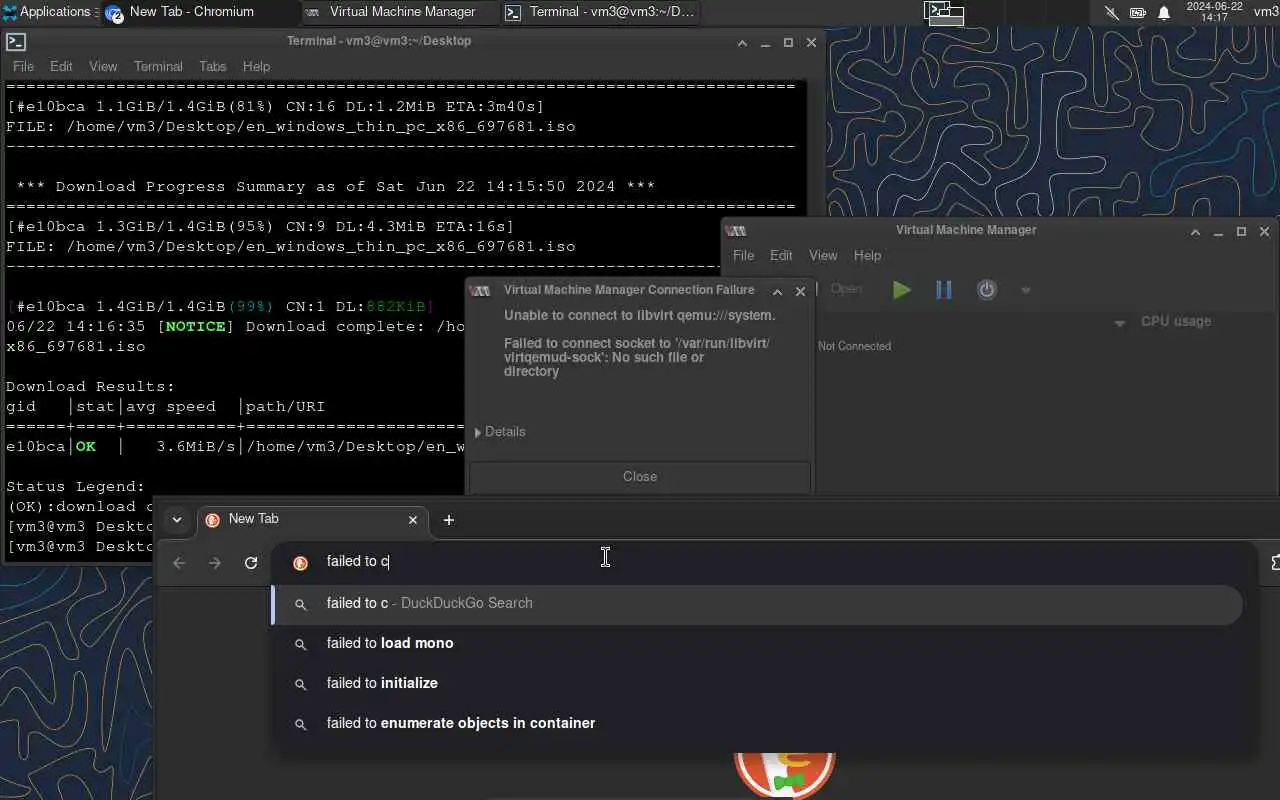Click the muted volume icon in system tray
This screenshot has height=800, width=1280.
(1112, 13)
